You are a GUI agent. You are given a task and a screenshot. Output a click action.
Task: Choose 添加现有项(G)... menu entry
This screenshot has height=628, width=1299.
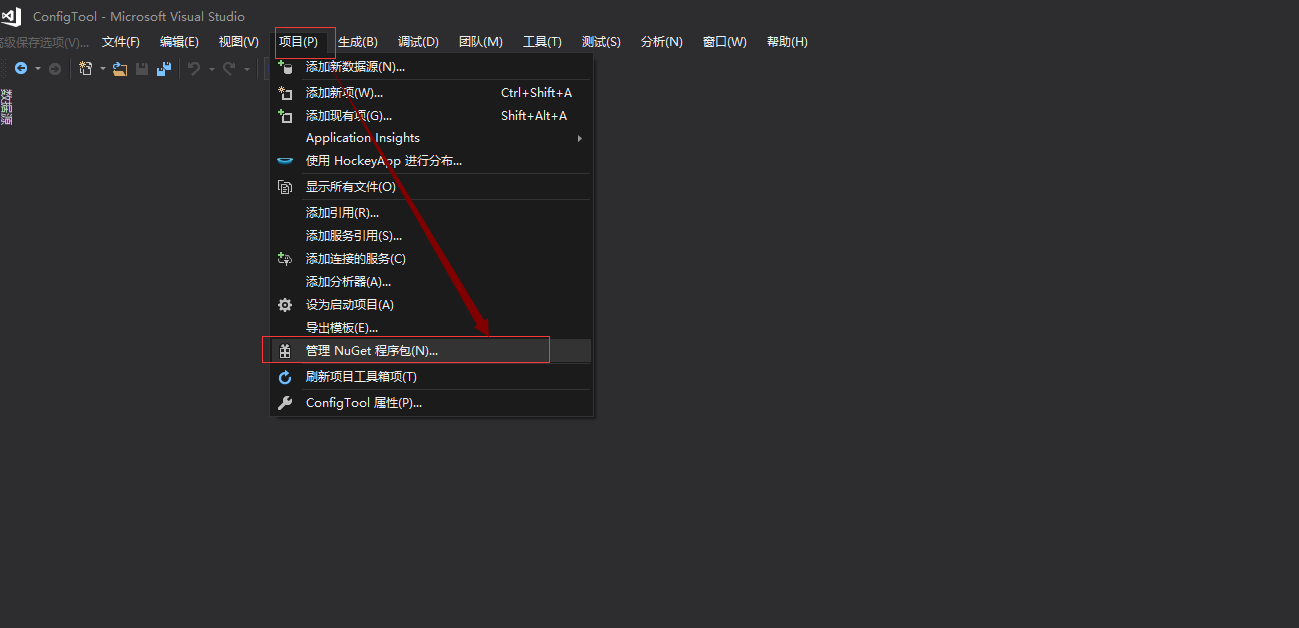432,116
